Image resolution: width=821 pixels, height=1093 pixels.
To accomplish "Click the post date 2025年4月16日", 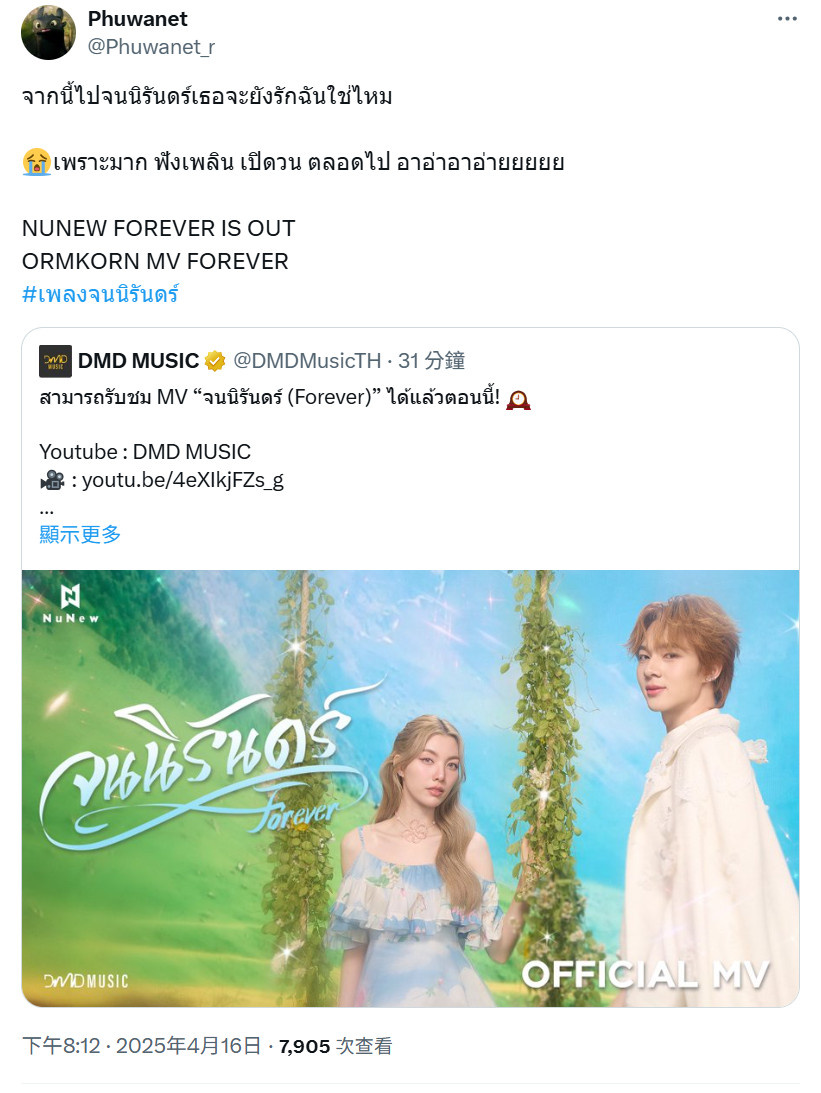I will [x=188, y=1046].
